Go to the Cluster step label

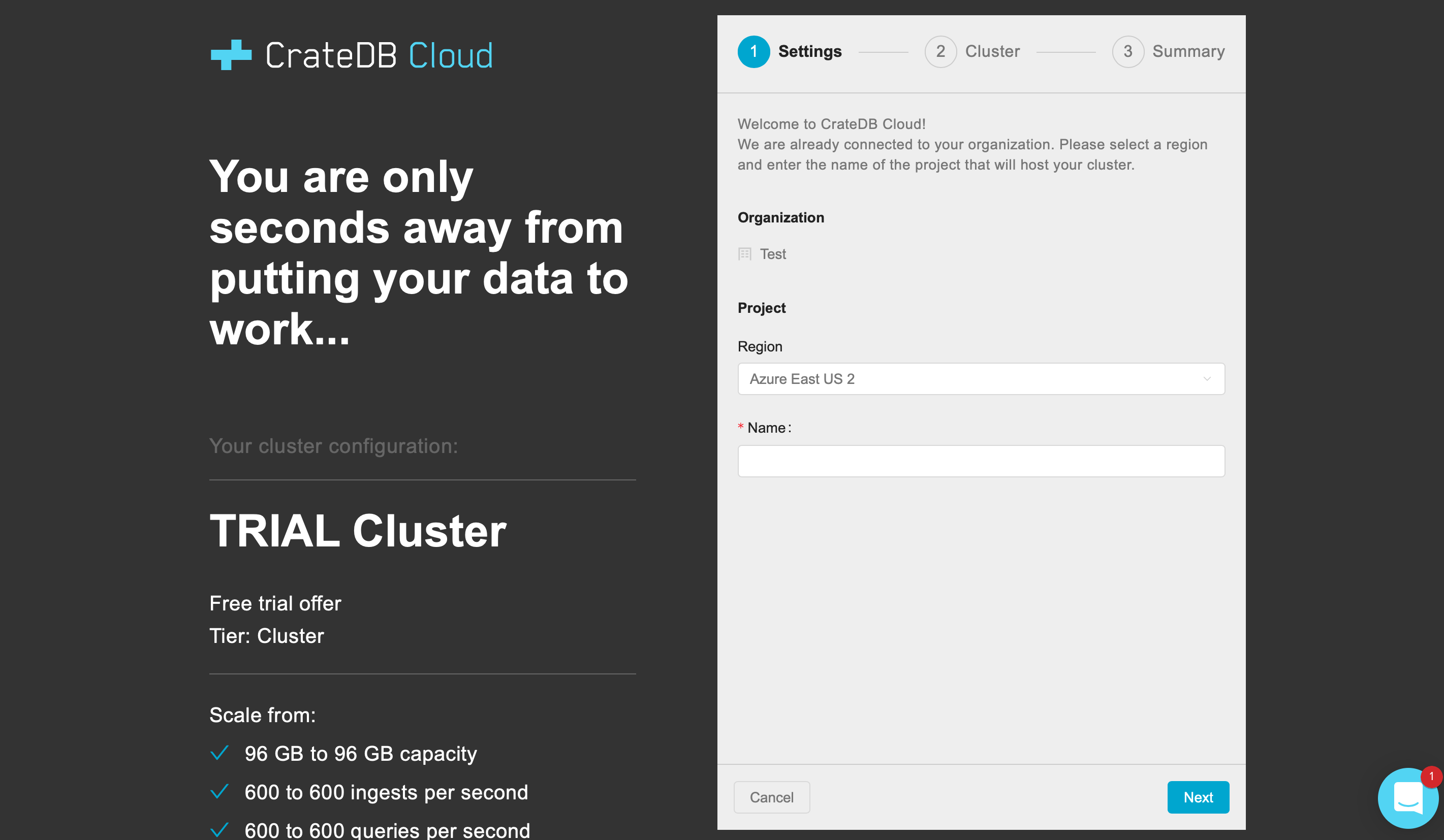point(992,51)
